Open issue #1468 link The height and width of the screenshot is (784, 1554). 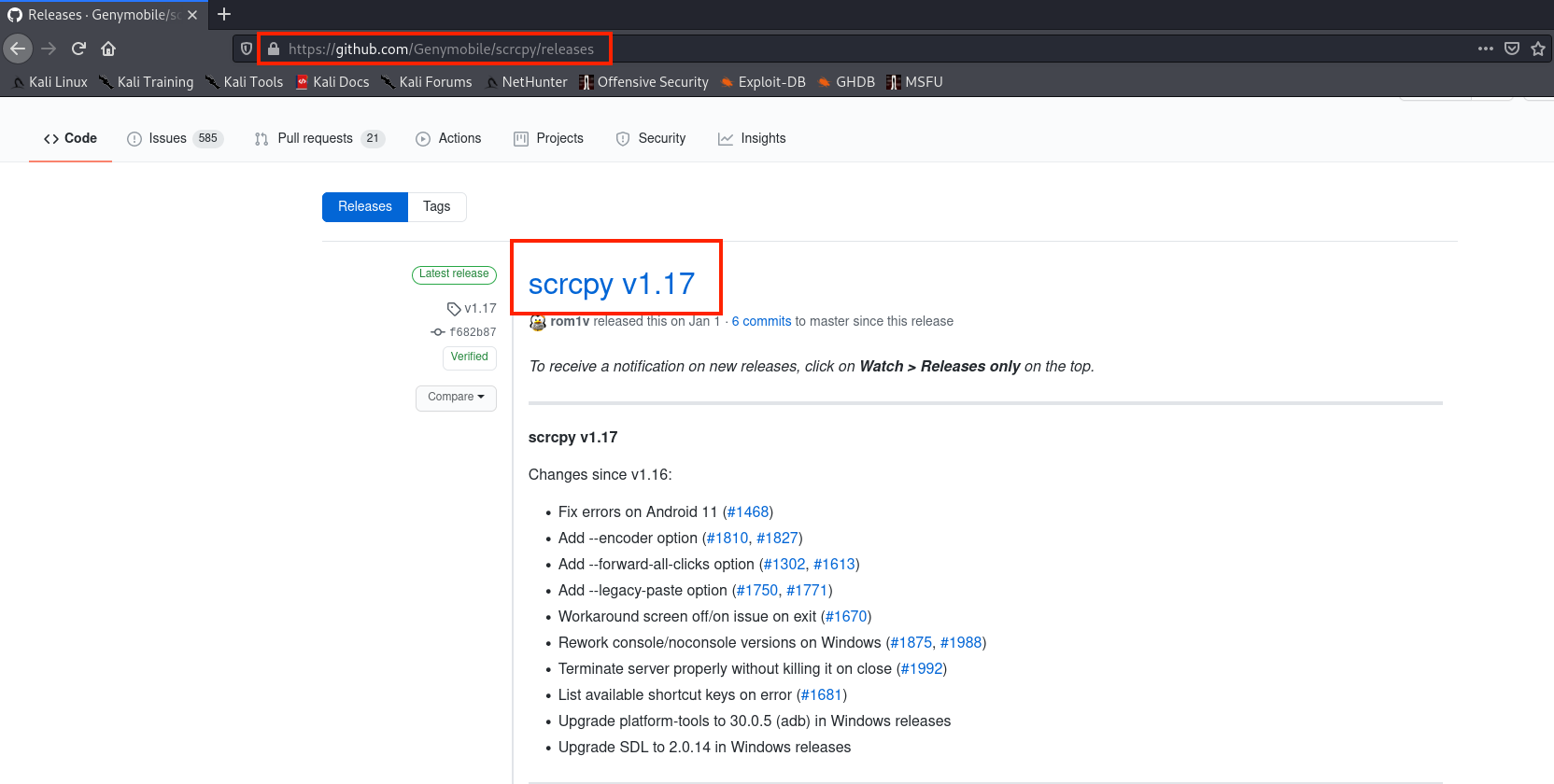(748, 511)
